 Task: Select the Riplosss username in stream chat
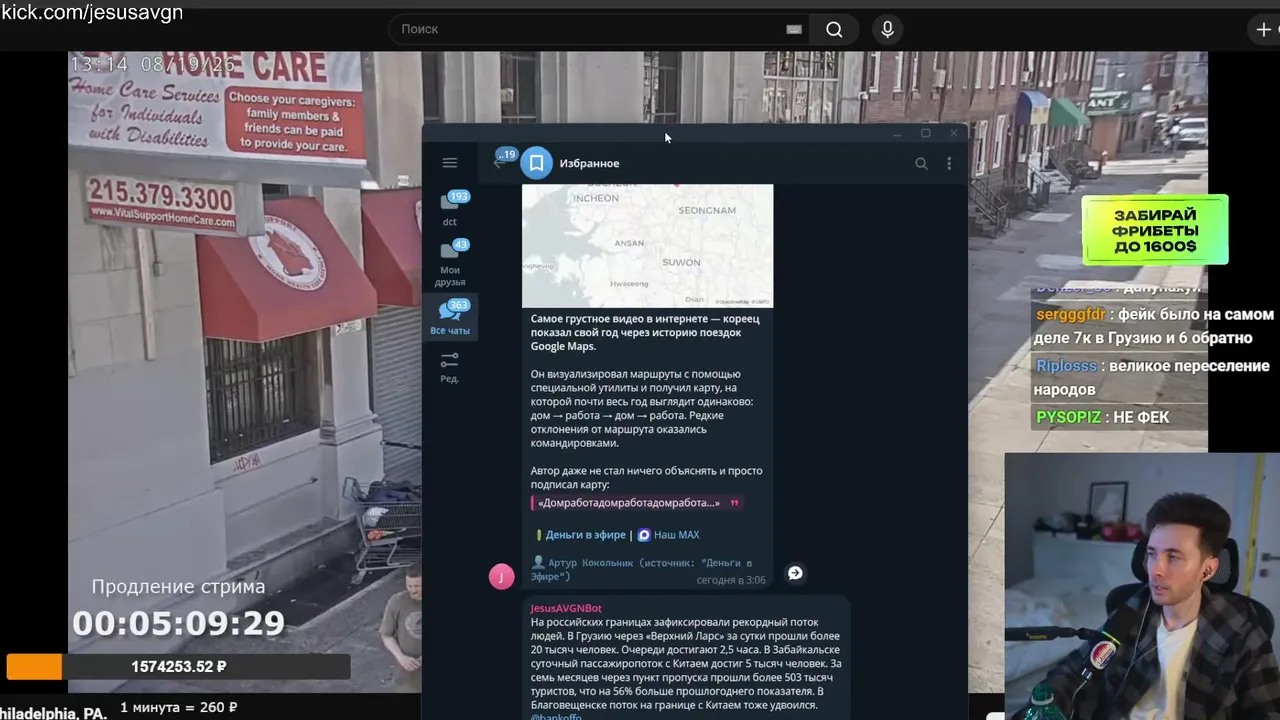[1066, 366]
